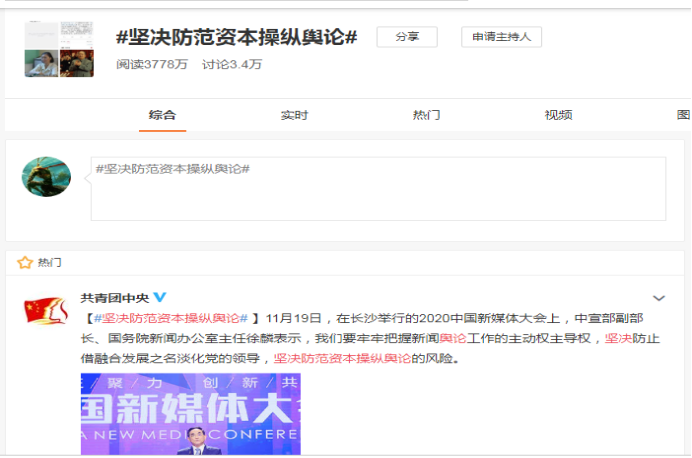Screen dimensions: 692x458
Task: Click the star icon next to 热门 heading
Action: 25,263
